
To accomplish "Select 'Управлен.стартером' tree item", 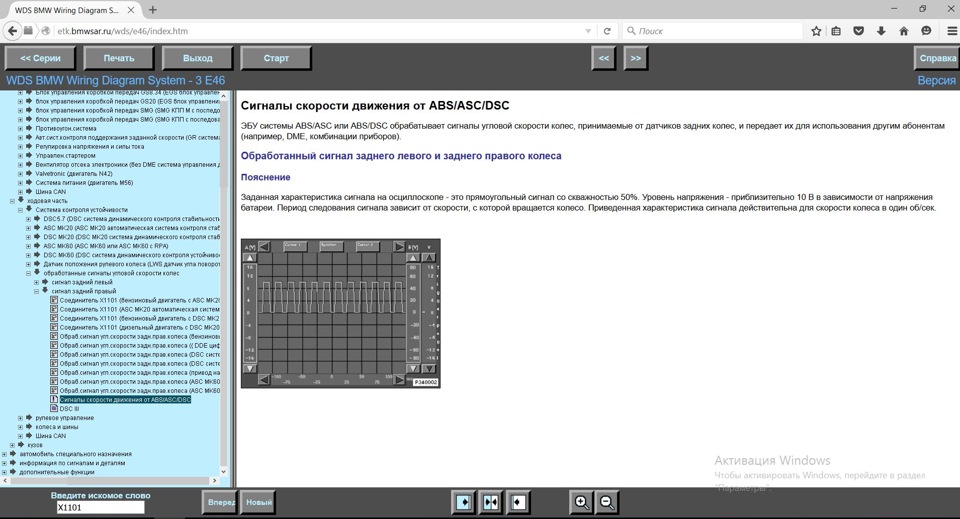I will pyautogui.click(x=66, y=155).
